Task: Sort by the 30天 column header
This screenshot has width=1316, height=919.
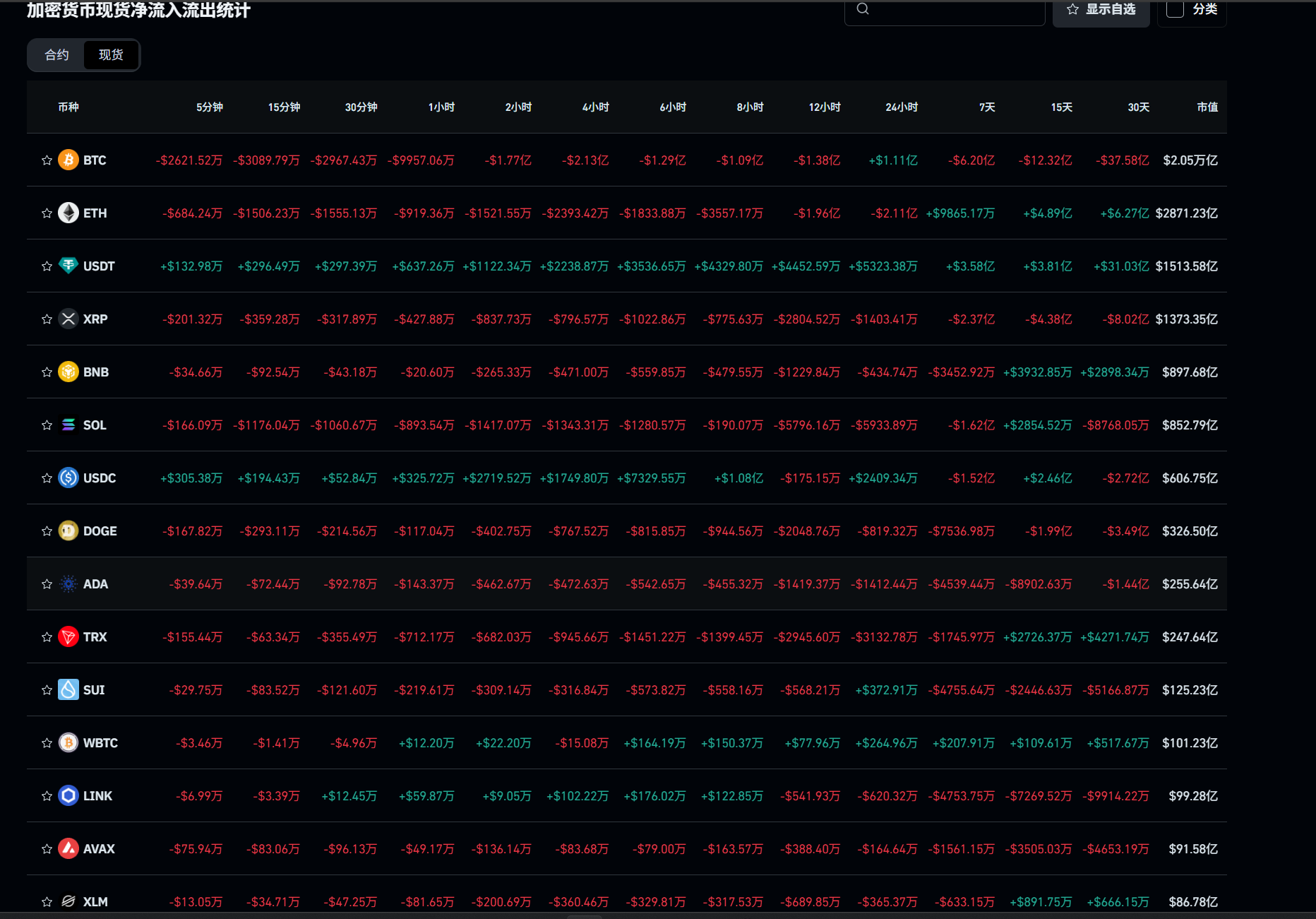Action: (1138, 107)
